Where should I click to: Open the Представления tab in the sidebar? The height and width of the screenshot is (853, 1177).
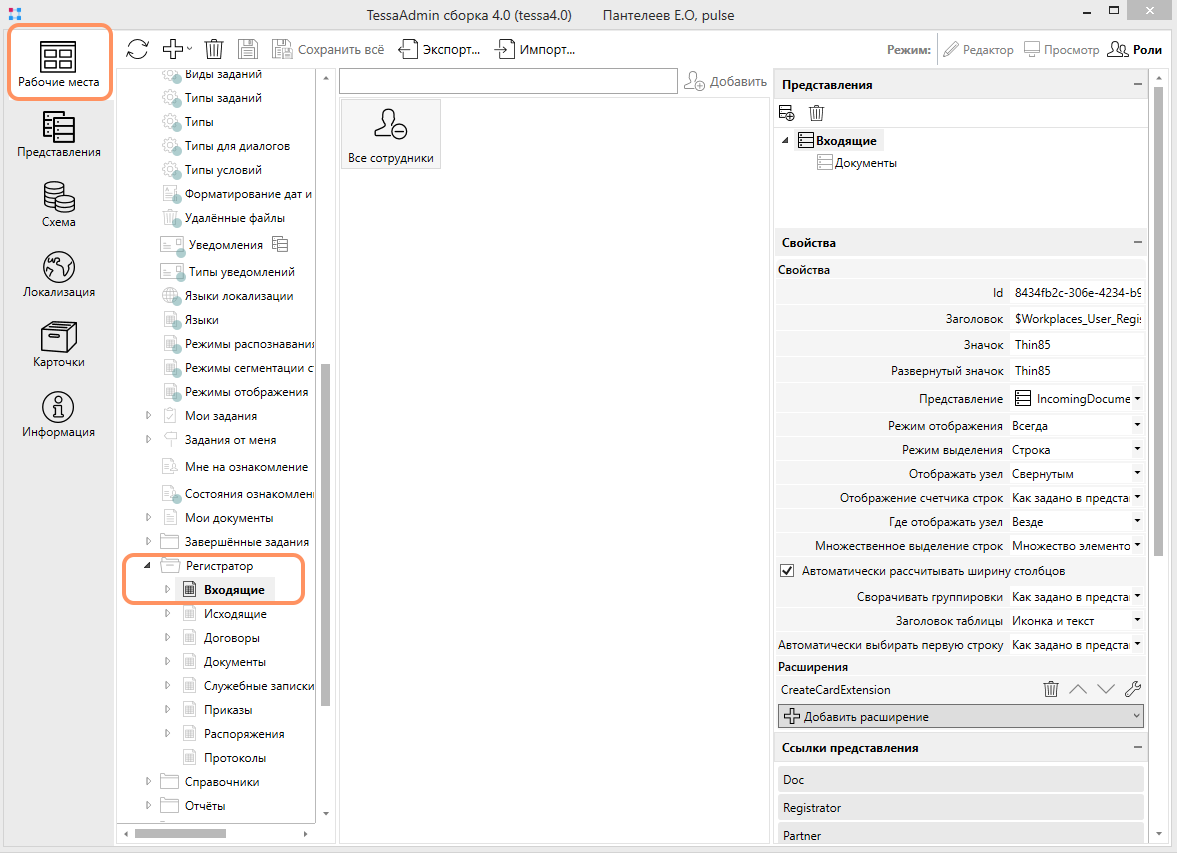coord(58,135)
